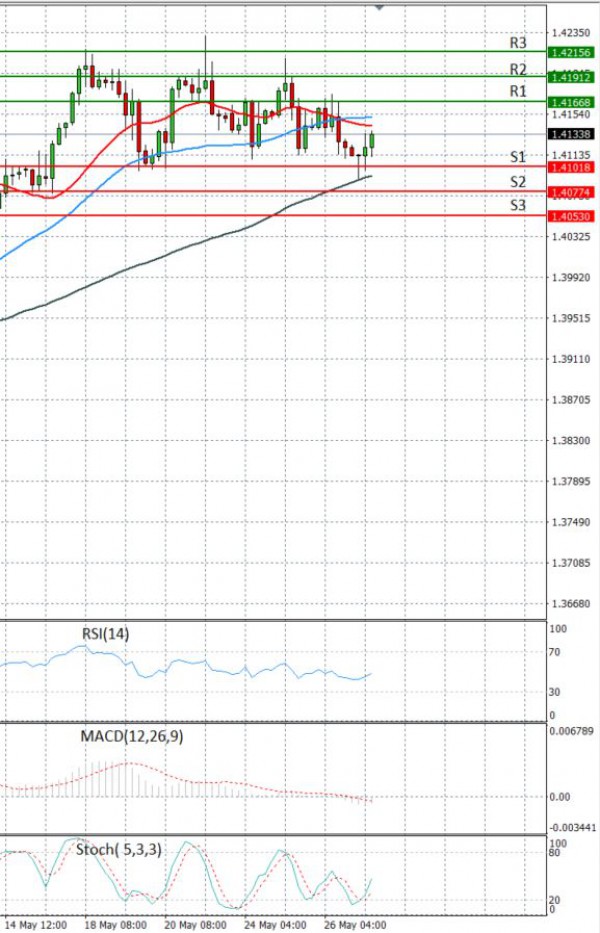Click the 24 May 04:00 time label
600x933 pixels.
click(x=276, y=925)
